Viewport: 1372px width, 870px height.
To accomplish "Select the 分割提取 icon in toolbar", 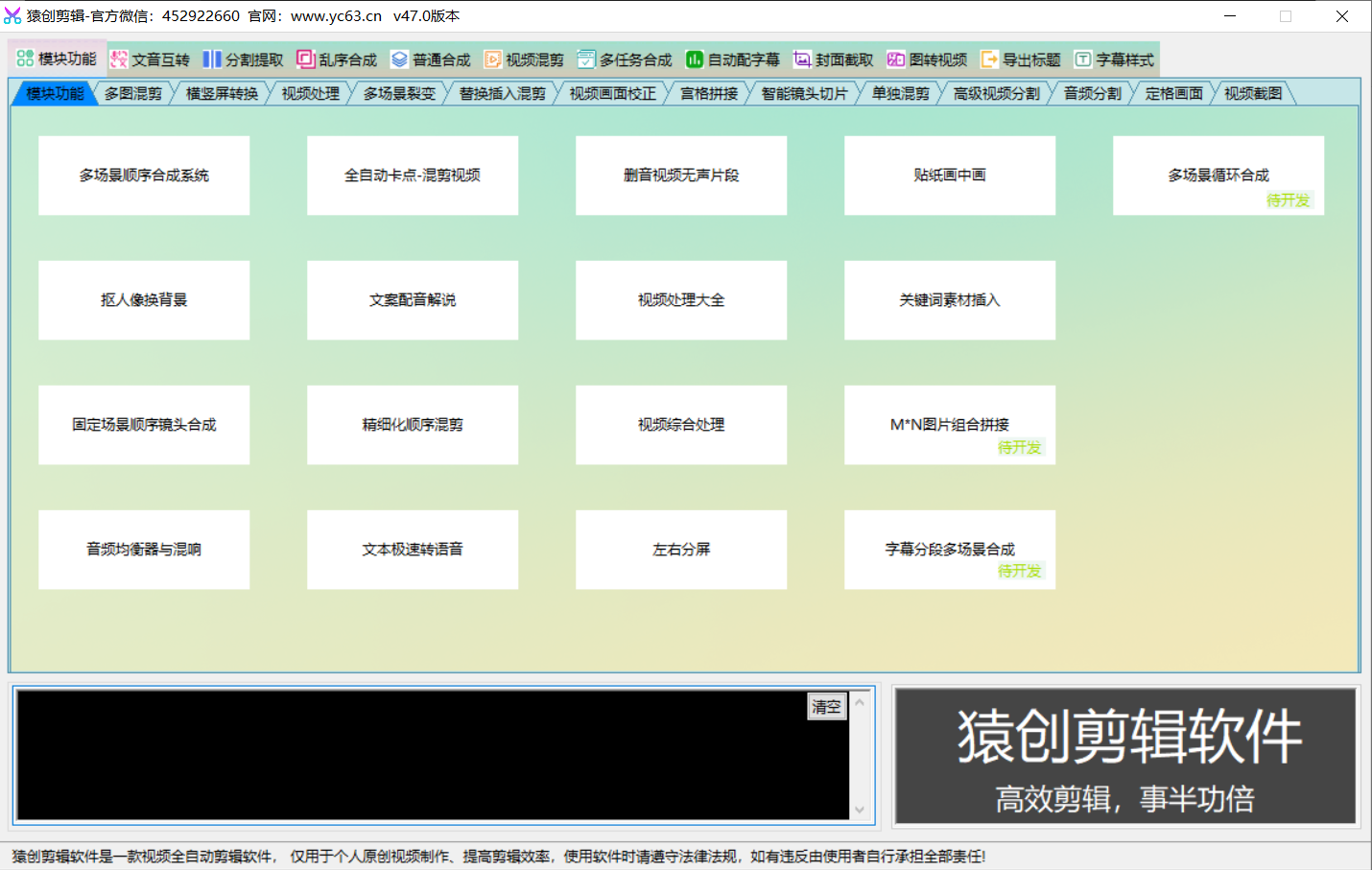I will (x=212, y=59).
